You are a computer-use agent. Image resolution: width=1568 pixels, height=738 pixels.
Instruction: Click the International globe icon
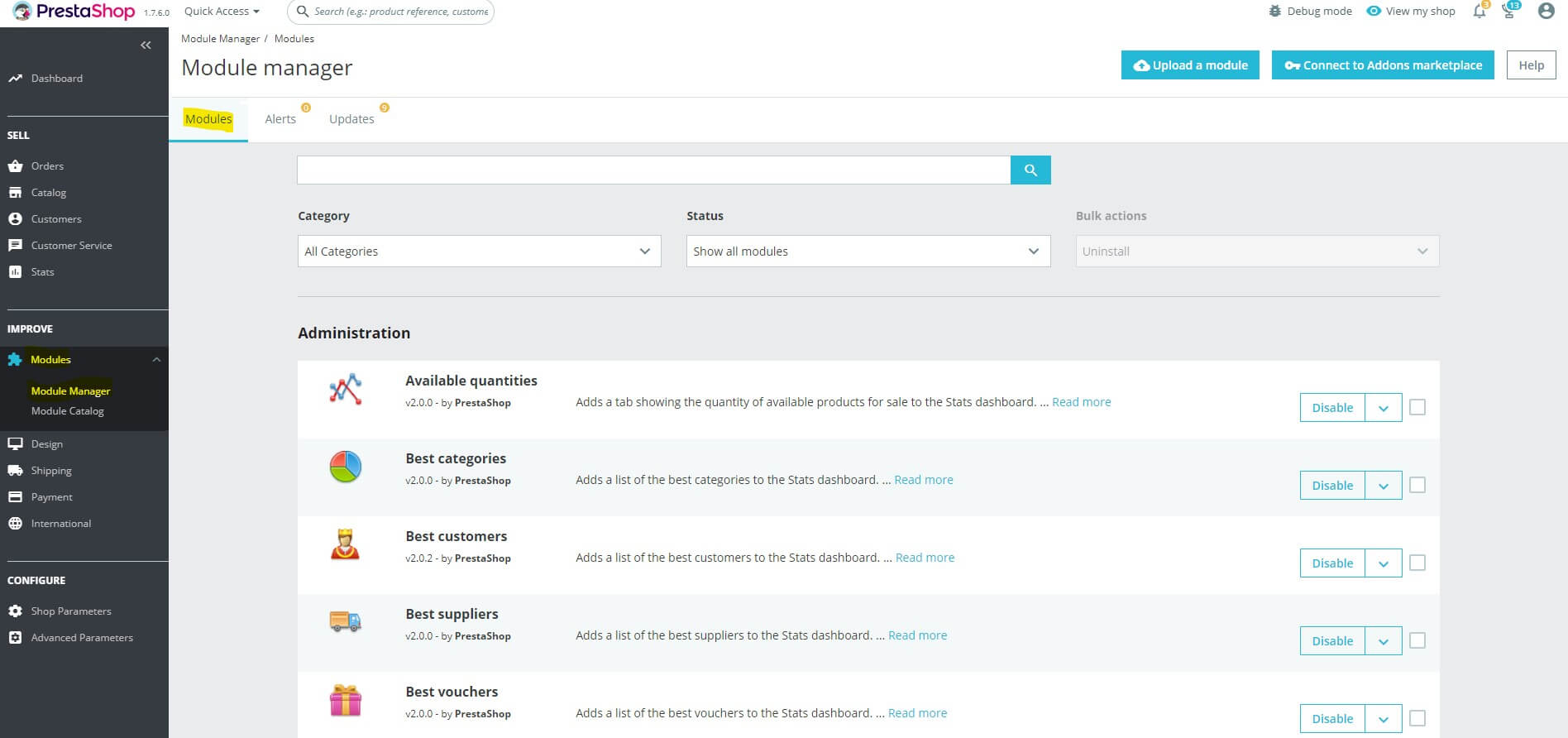pyautogui.click(x=15, y=524)
